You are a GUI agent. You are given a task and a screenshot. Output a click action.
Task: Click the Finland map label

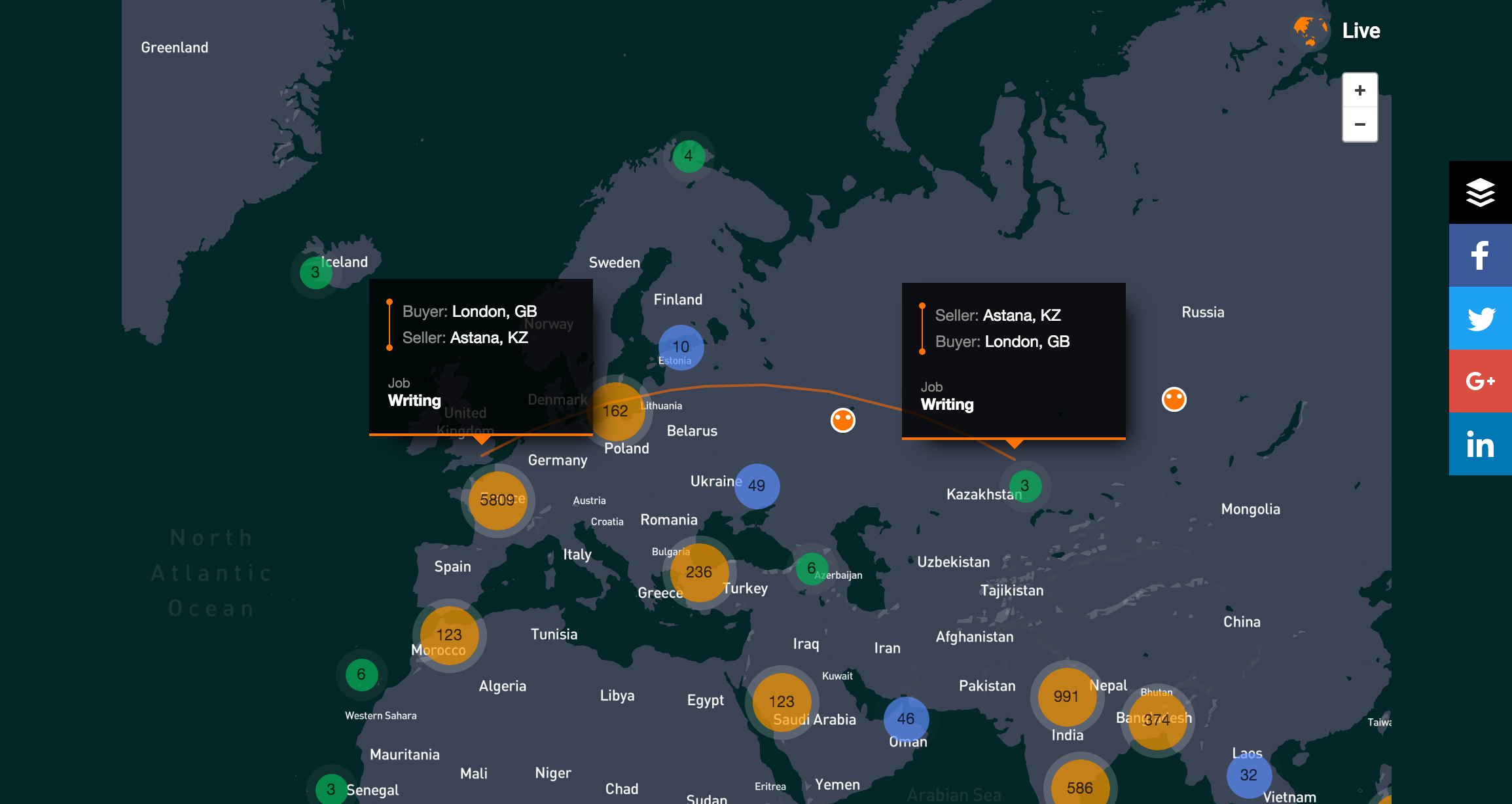click(x=678, y=300)
